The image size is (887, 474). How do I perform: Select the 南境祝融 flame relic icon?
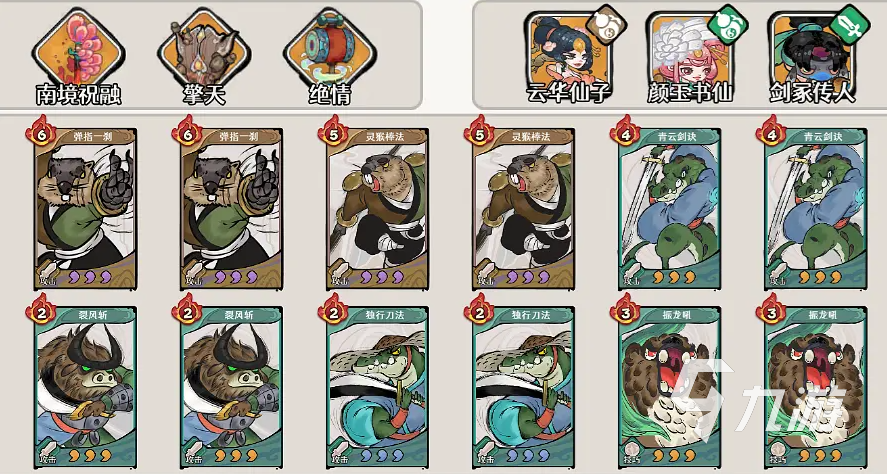pos(79,50)
